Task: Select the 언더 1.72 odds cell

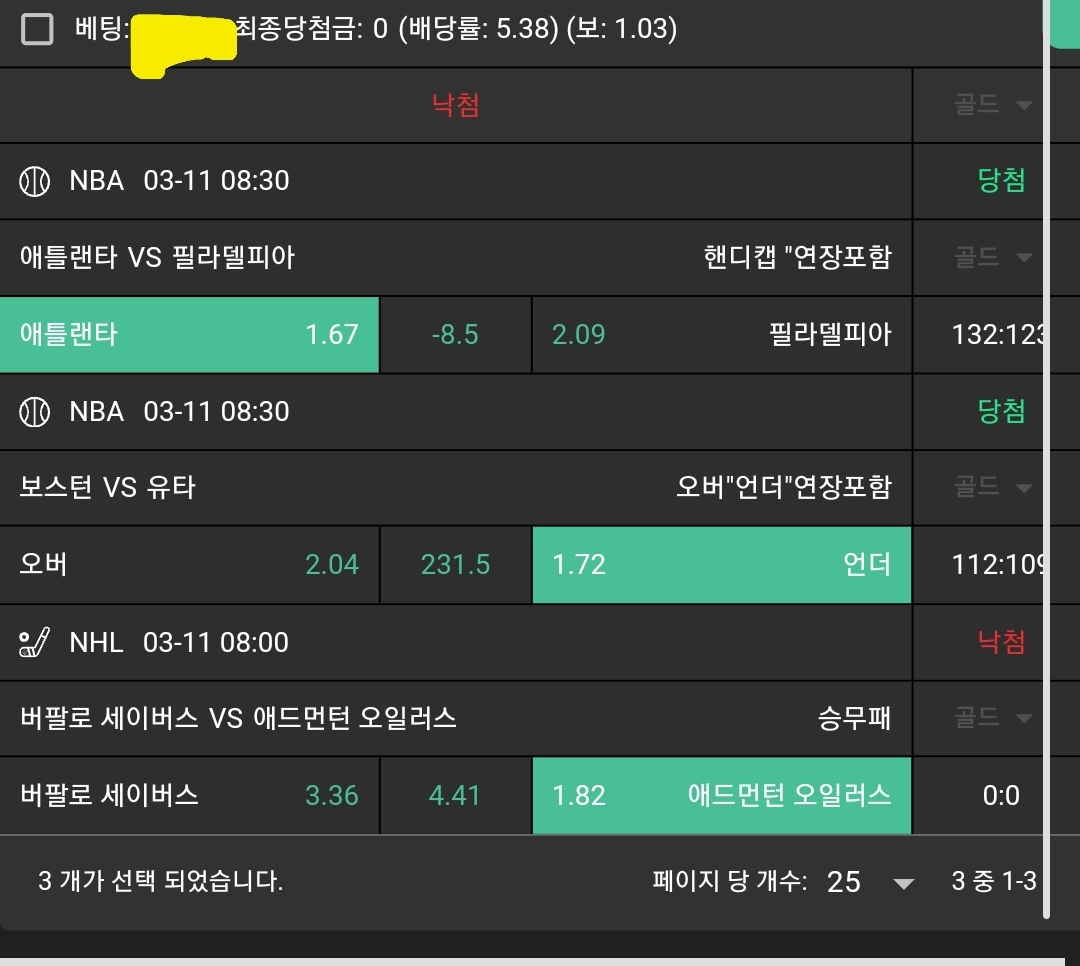Action: (x=721, y=566)
